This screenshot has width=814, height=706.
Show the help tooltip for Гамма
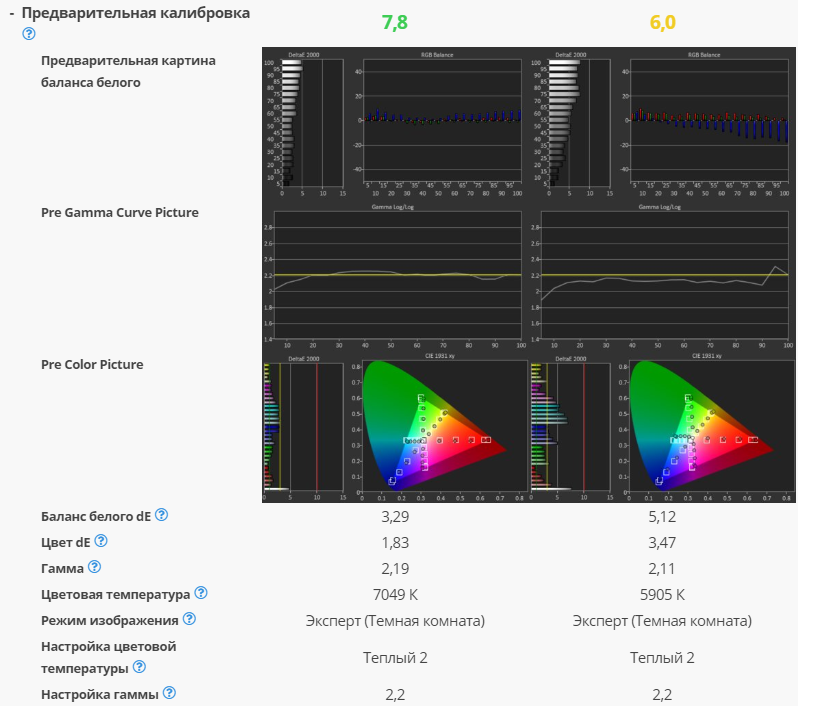click(x=94, y=567)
